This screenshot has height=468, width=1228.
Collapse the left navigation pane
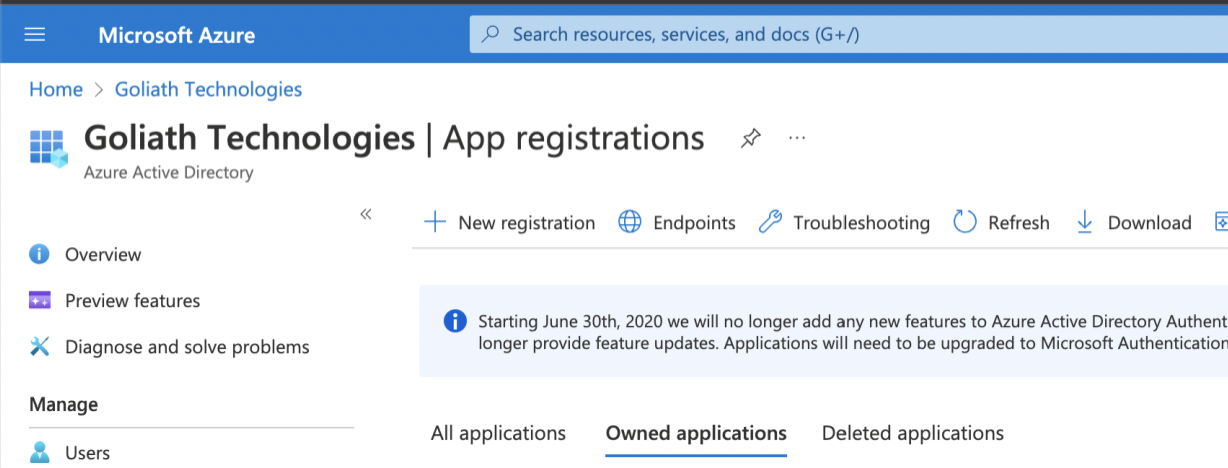[x=366, y=214]
